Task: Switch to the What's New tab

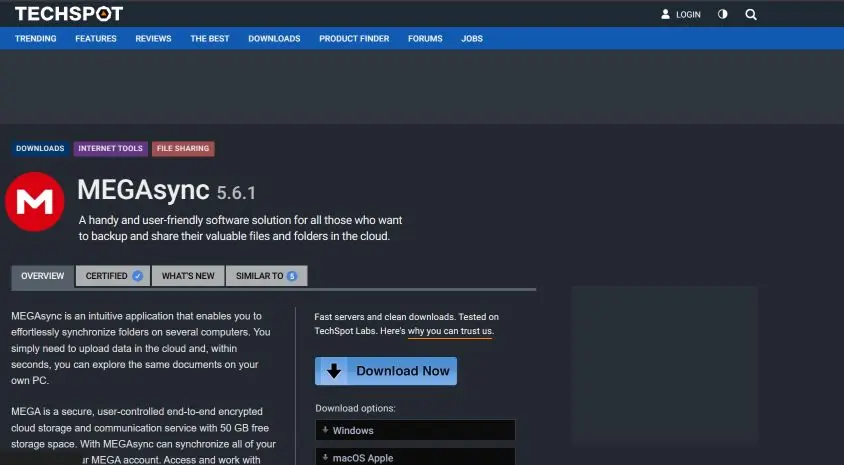Action: click(188, 276)
